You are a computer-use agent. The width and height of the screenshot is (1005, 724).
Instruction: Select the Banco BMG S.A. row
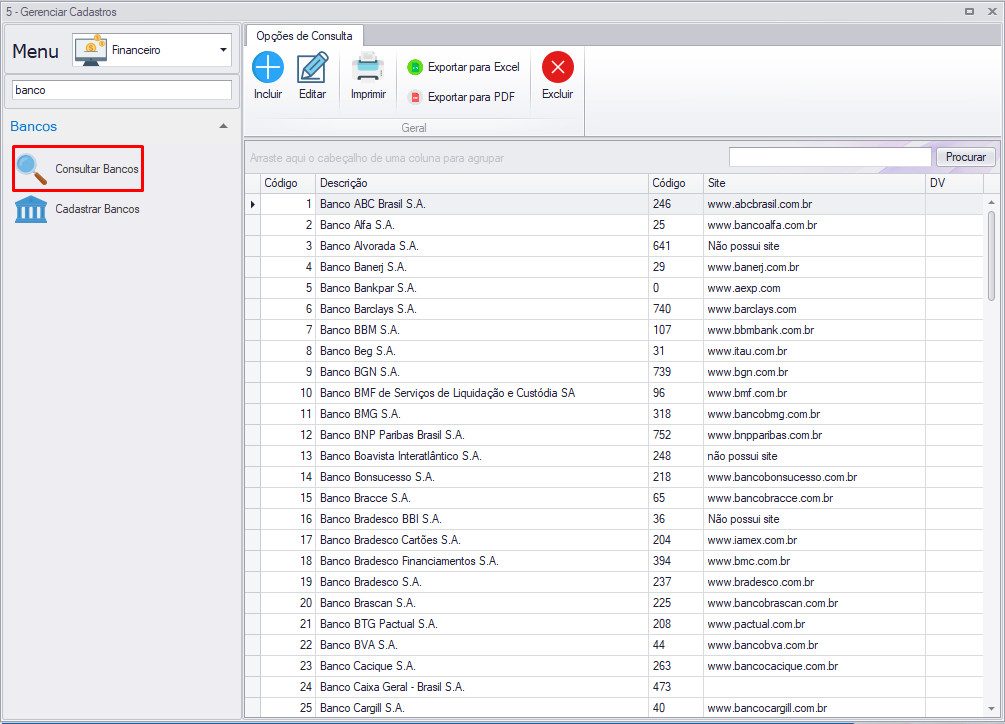click(x=614, y=414)
